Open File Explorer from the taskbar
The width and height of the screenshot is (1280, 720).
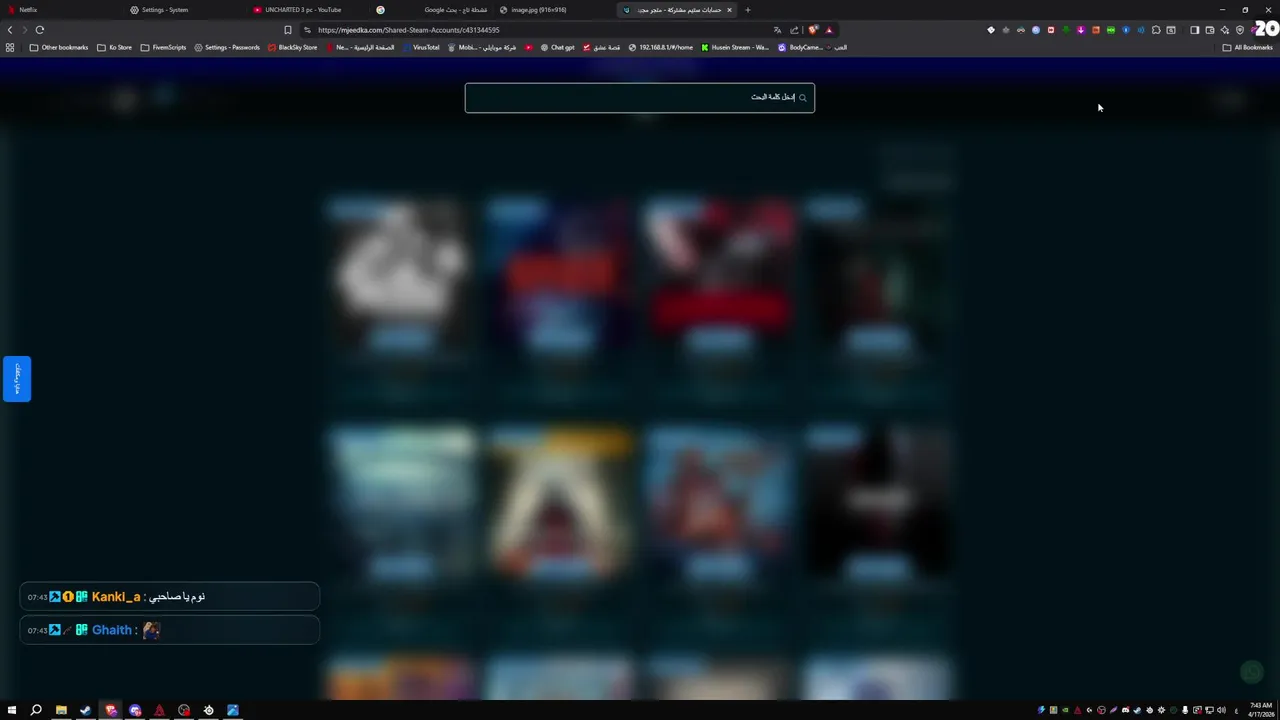(x=61, y=710)
